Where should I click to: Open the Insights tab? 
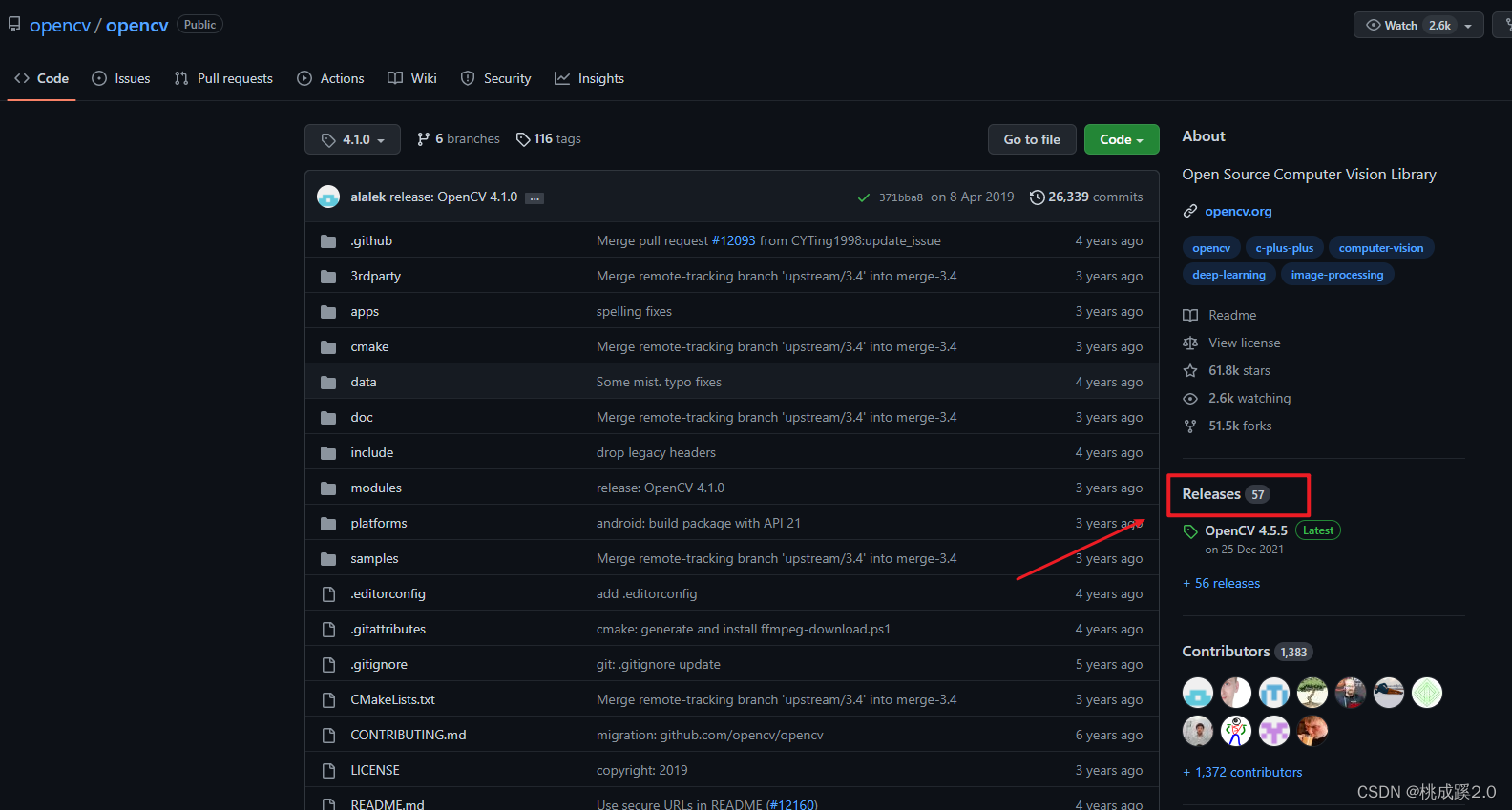[589, 78]
